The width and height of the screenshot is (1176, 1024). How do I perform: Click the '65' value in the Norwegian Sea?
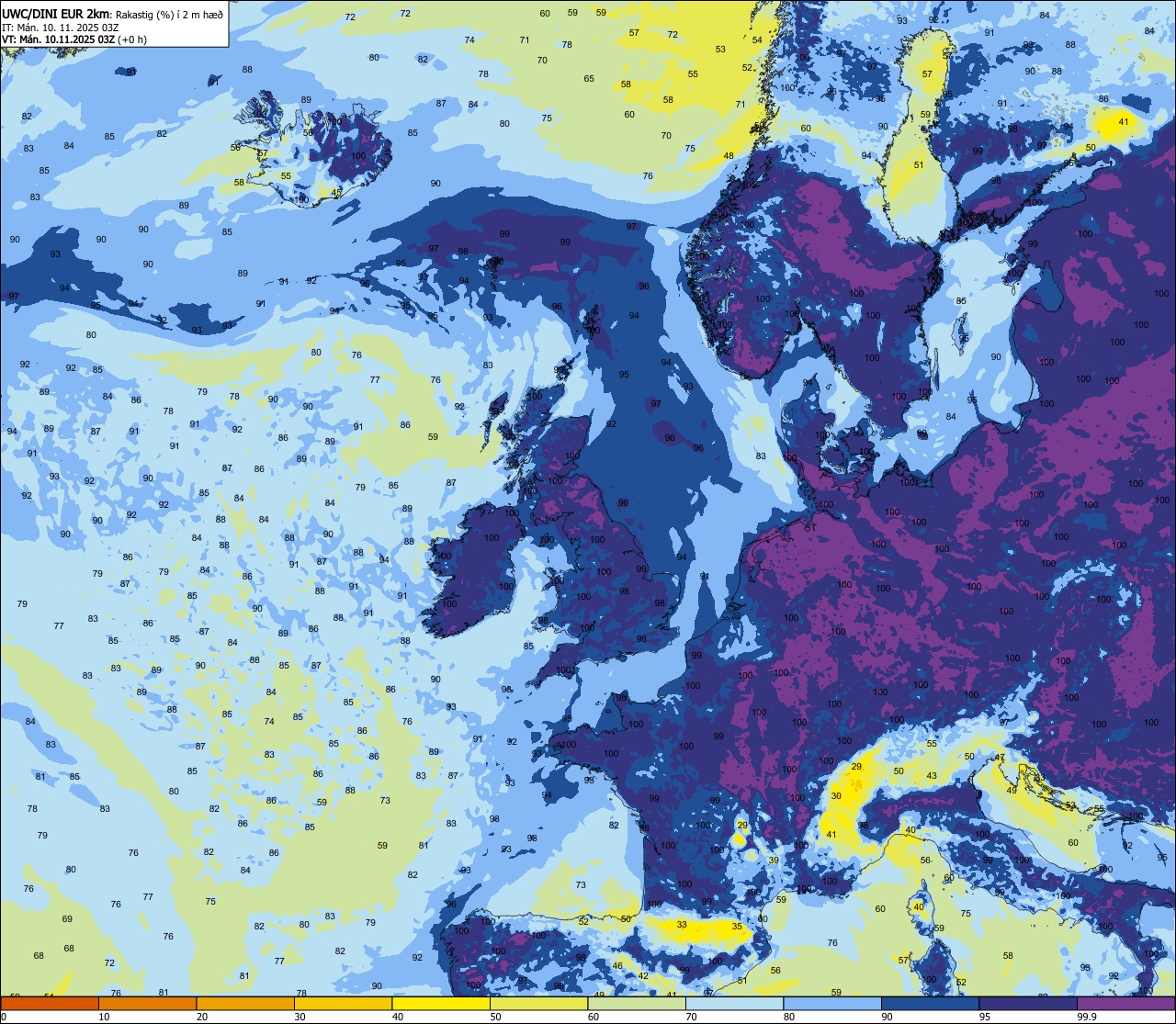pos(589,78)
